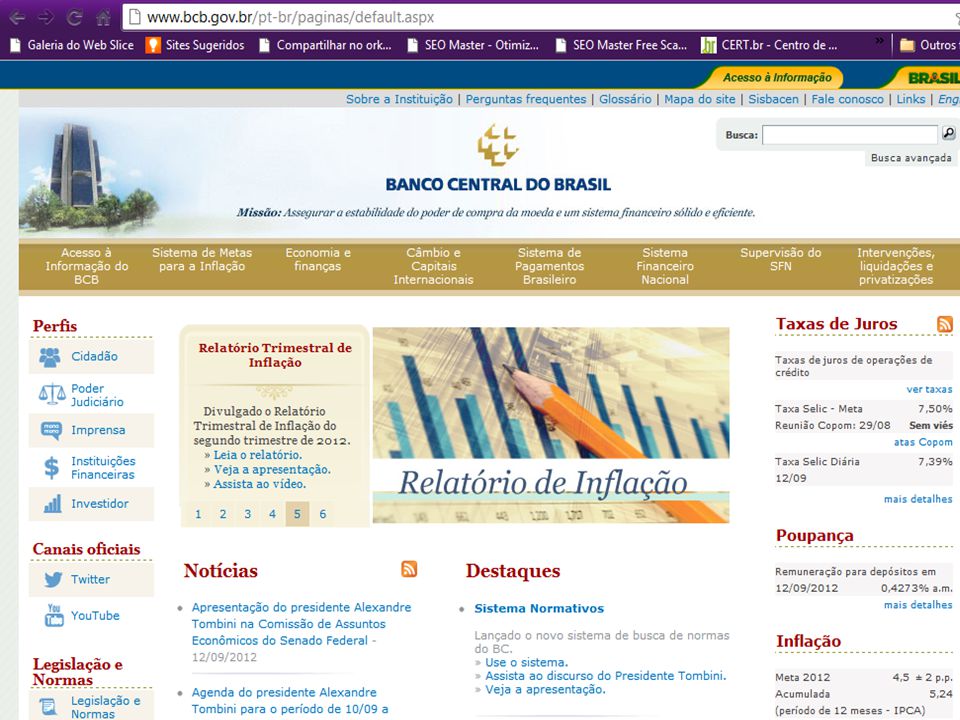The width and height of the screenshot is (960, 720).
Task: Click Fale conosco link
Action: coord(847,99)
